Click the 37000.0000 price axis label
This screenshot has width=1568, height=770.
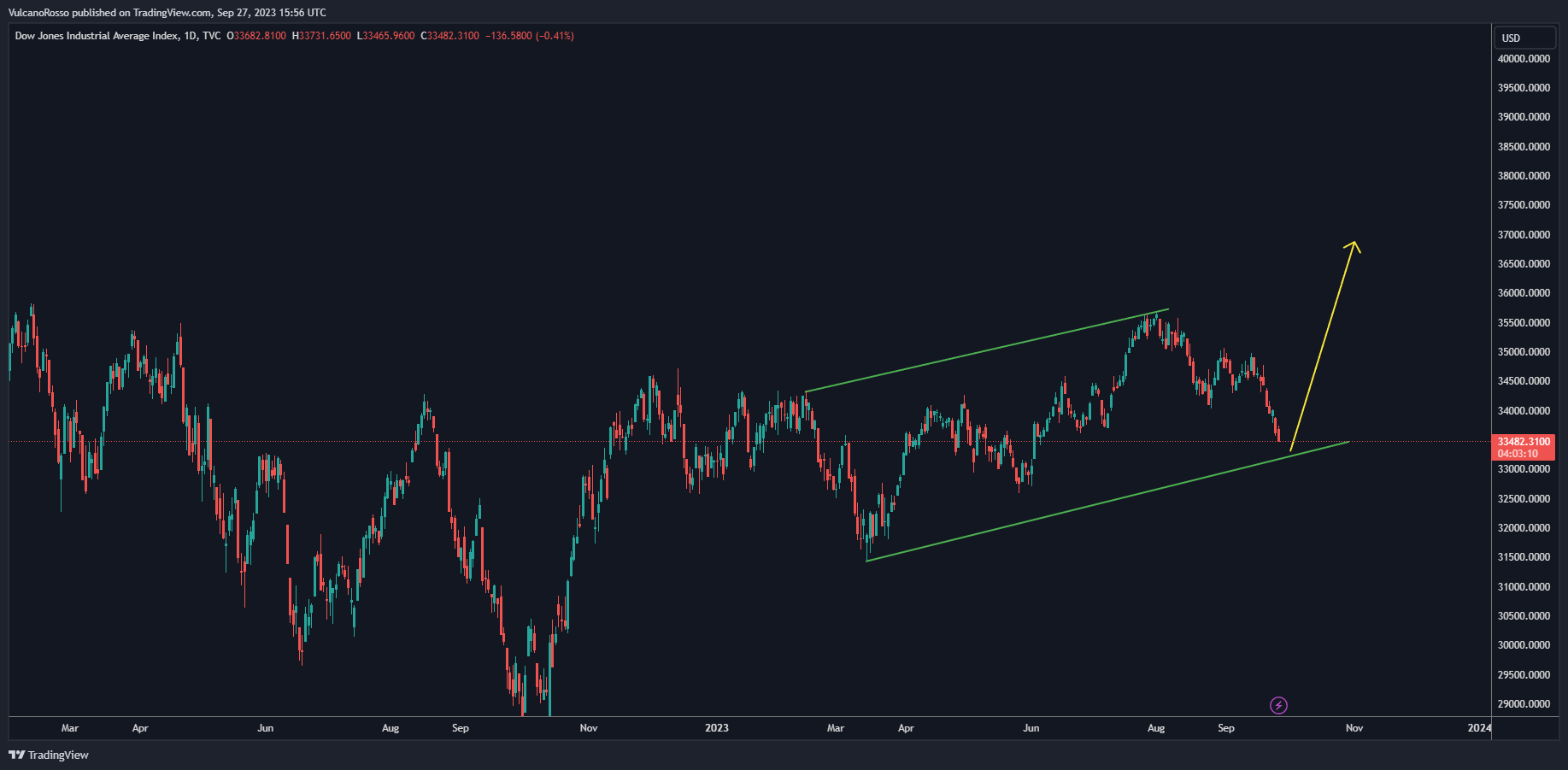1524,235
